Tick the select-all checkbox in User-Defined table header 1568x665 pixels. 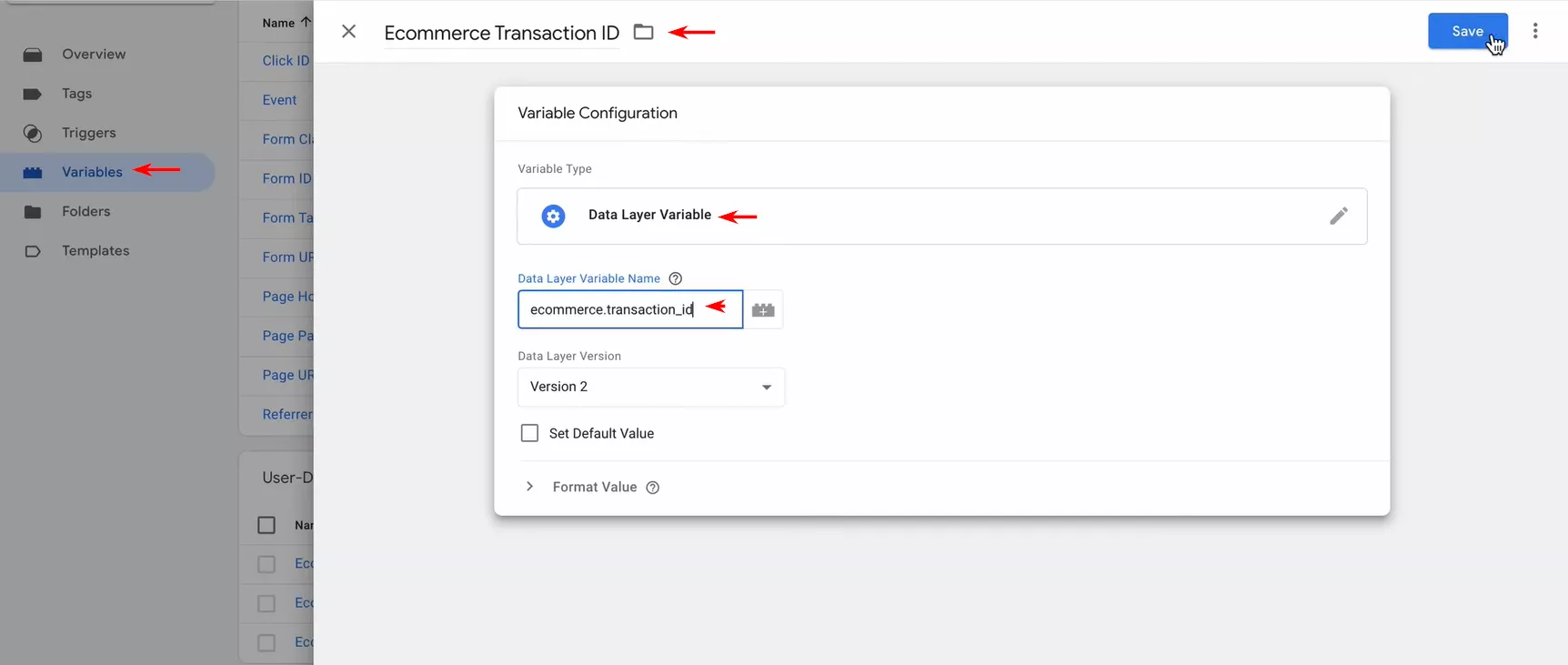(266, 525)
